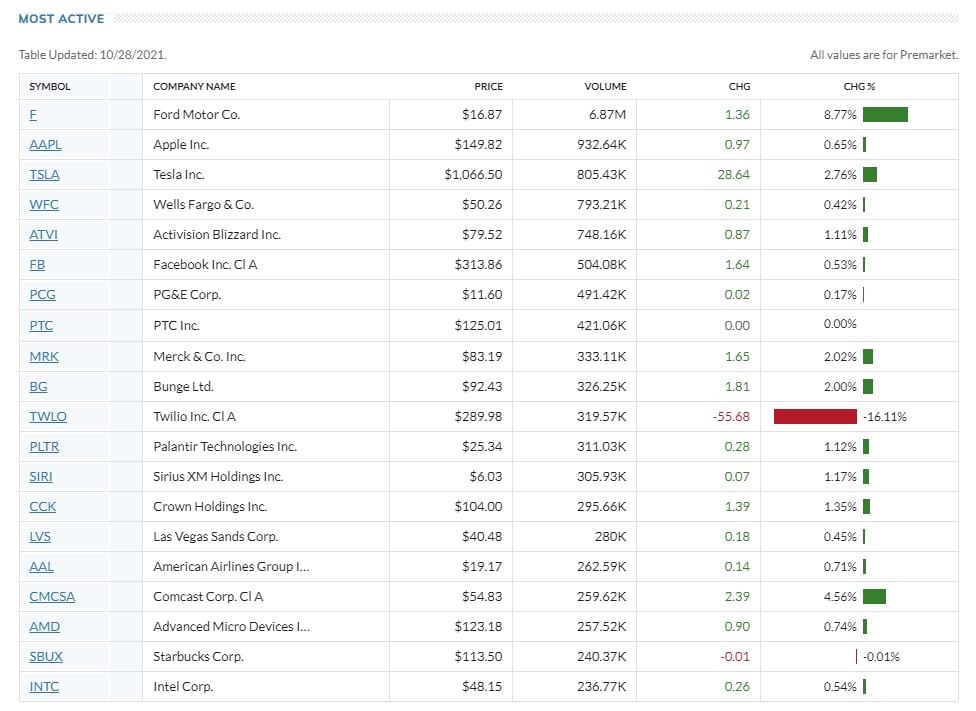Open the TSLA ticker symbol link

[44, 174]
